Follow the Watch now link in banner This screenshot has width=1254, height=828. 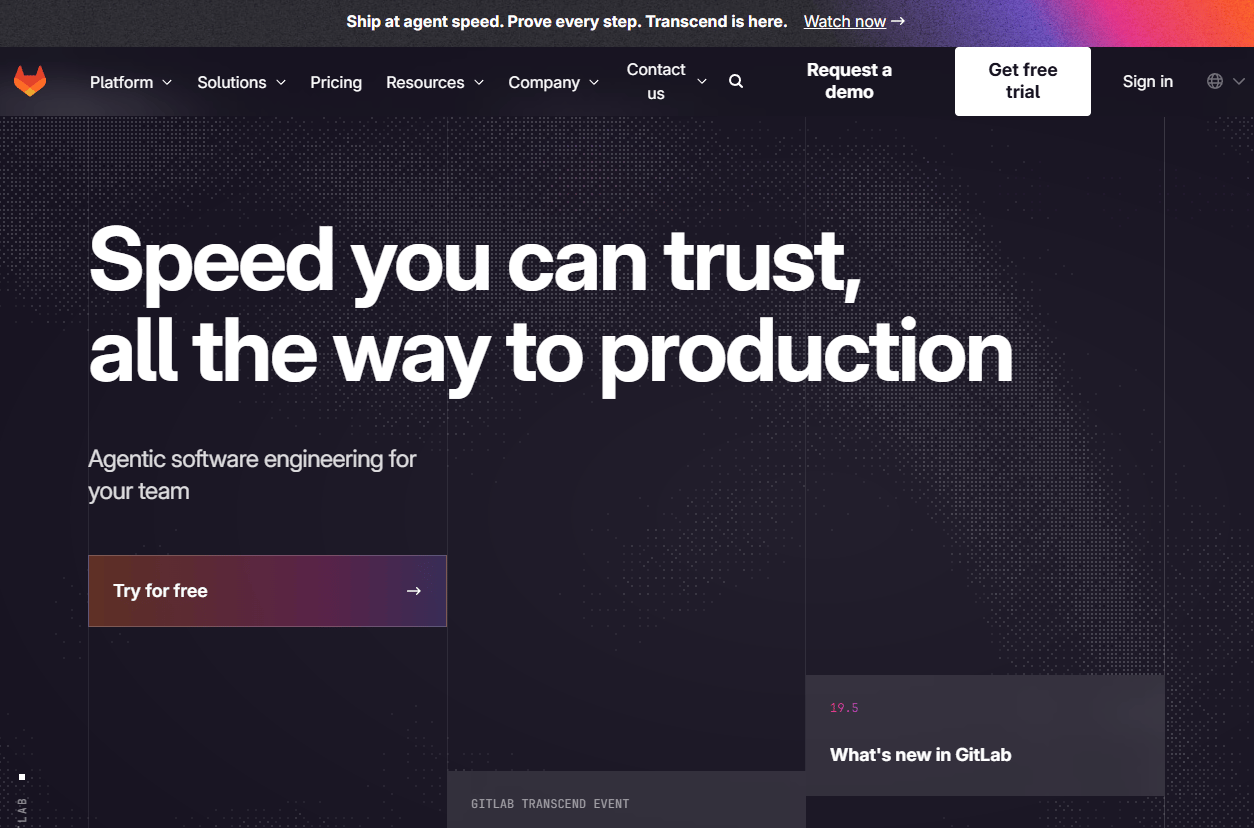tap(845, 21)
